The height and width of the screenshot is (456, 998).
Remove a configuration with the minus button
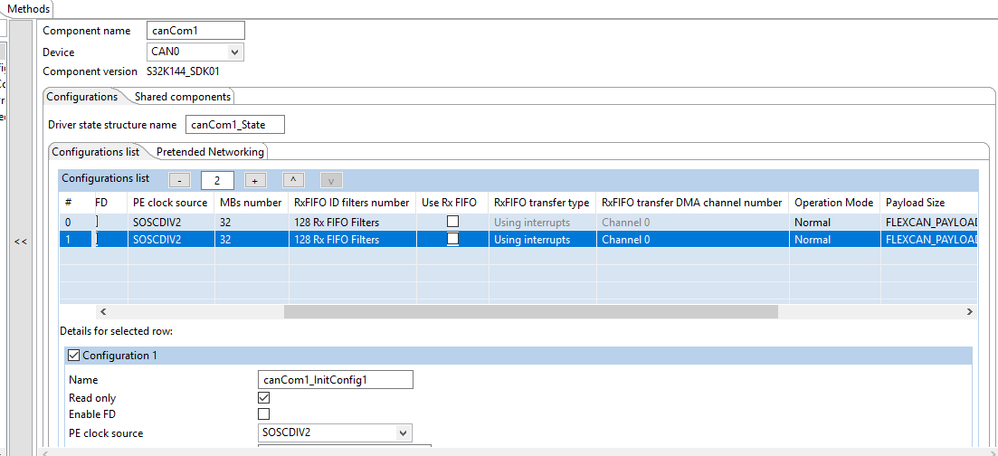(x=179, y=181)
